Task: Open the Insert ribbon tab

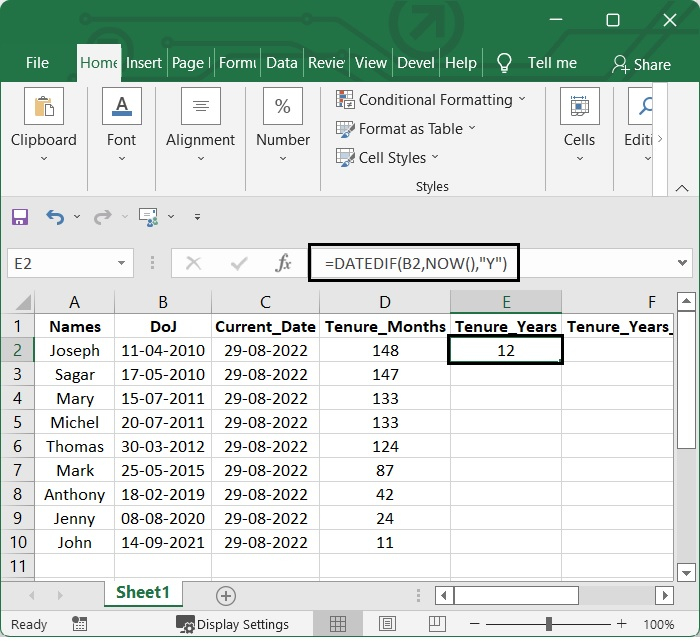Action: click(x=144, y=63)
